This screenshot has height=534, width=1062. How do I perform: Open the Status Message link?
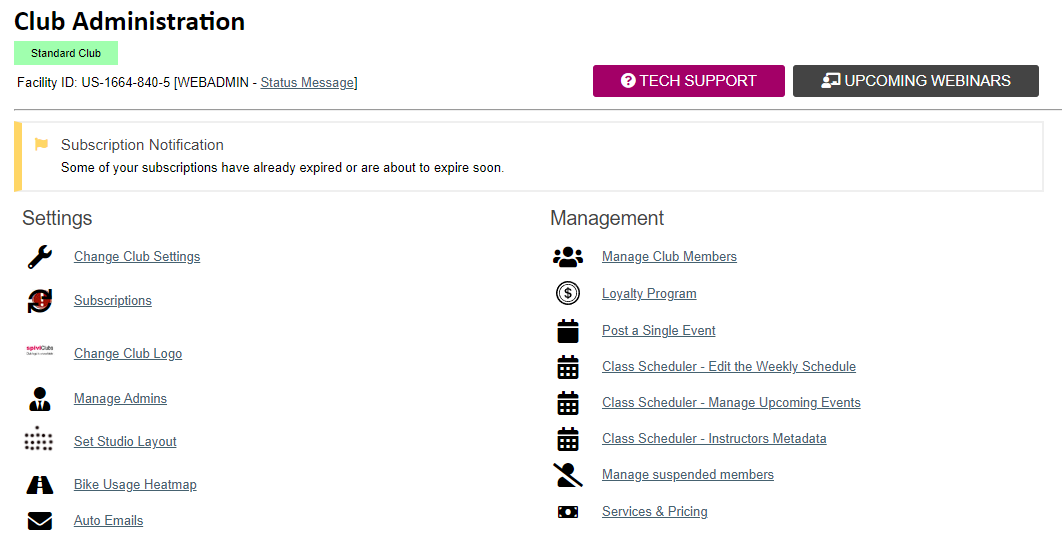pyautogui.click(x=307, y=83)
